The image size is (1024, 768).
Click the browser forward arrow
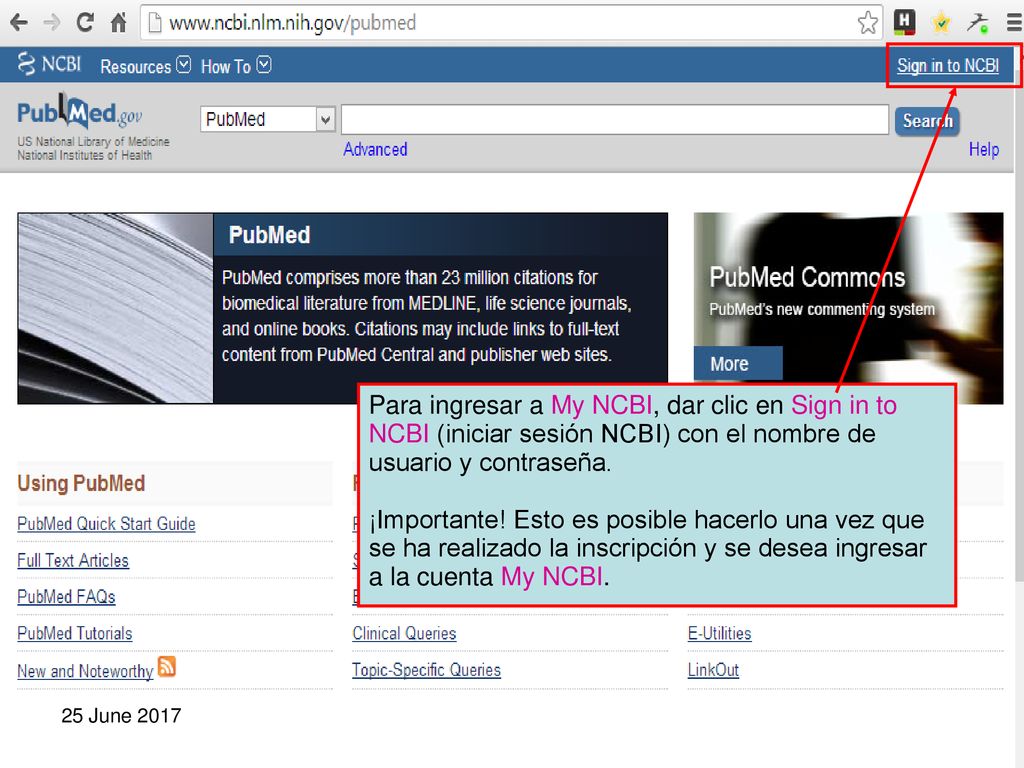(51, 23)
